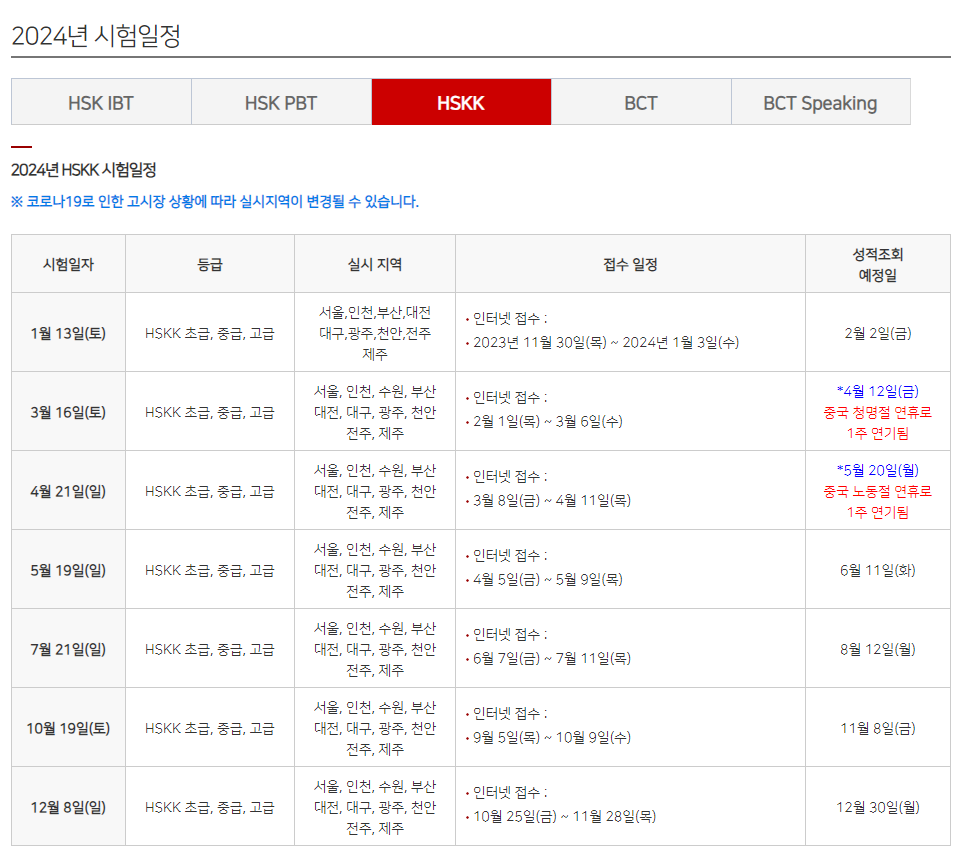Click 인터넷 접수 label in the 7월 21일 row
Viewport: 964px width, 861px height.
pos(510,635)
